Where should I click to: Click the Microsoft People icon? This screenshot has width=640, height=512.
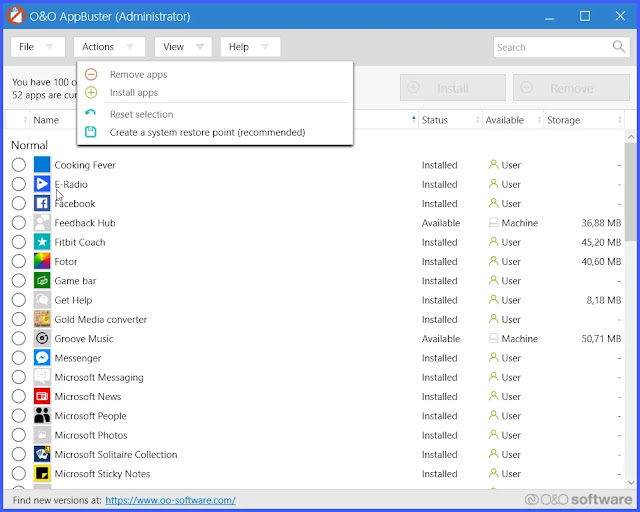(42, 415)
